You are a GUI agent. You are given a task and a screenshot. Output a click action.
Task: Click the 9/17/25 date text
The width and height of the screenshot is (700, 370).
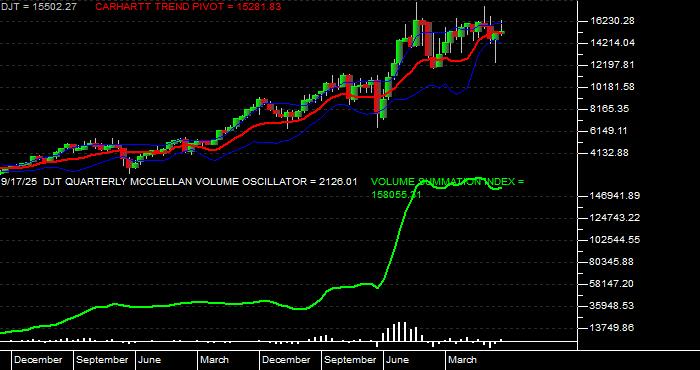pyautogui.click(x=19, y=182)
